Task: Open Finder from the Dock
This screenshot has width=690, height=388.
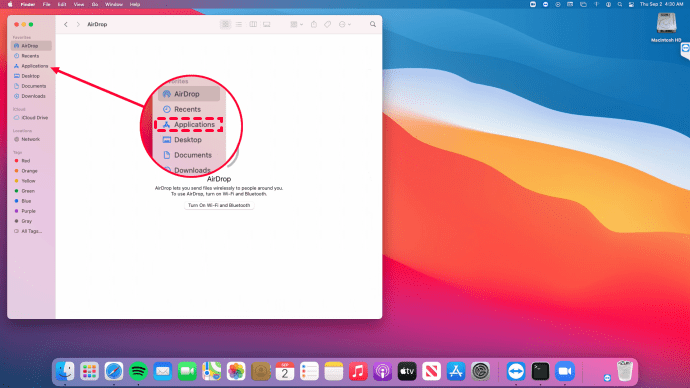Action: coord(65,372)
